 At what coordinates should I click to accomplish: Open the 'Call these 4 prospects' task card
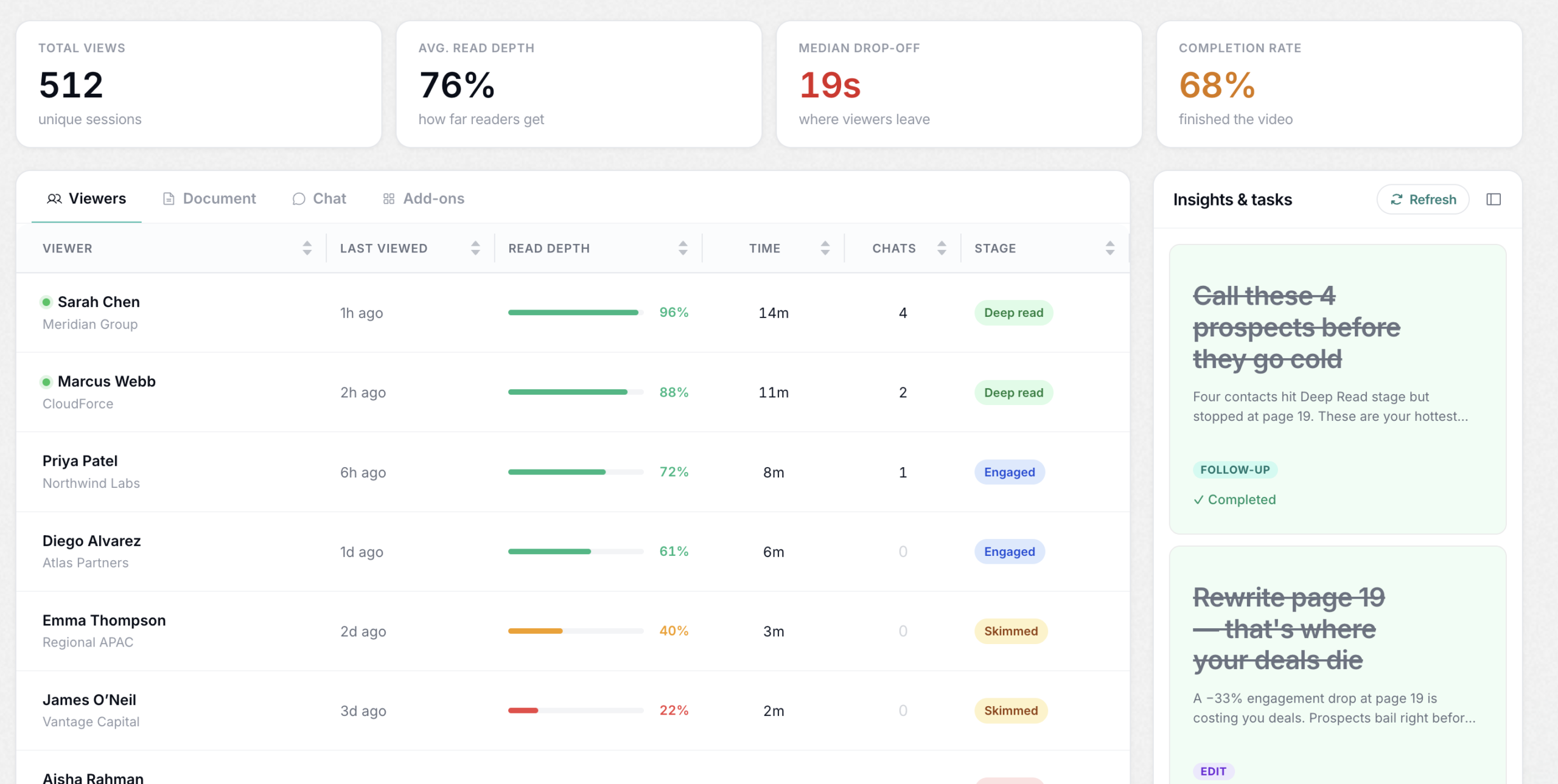tap(1338, 389)
